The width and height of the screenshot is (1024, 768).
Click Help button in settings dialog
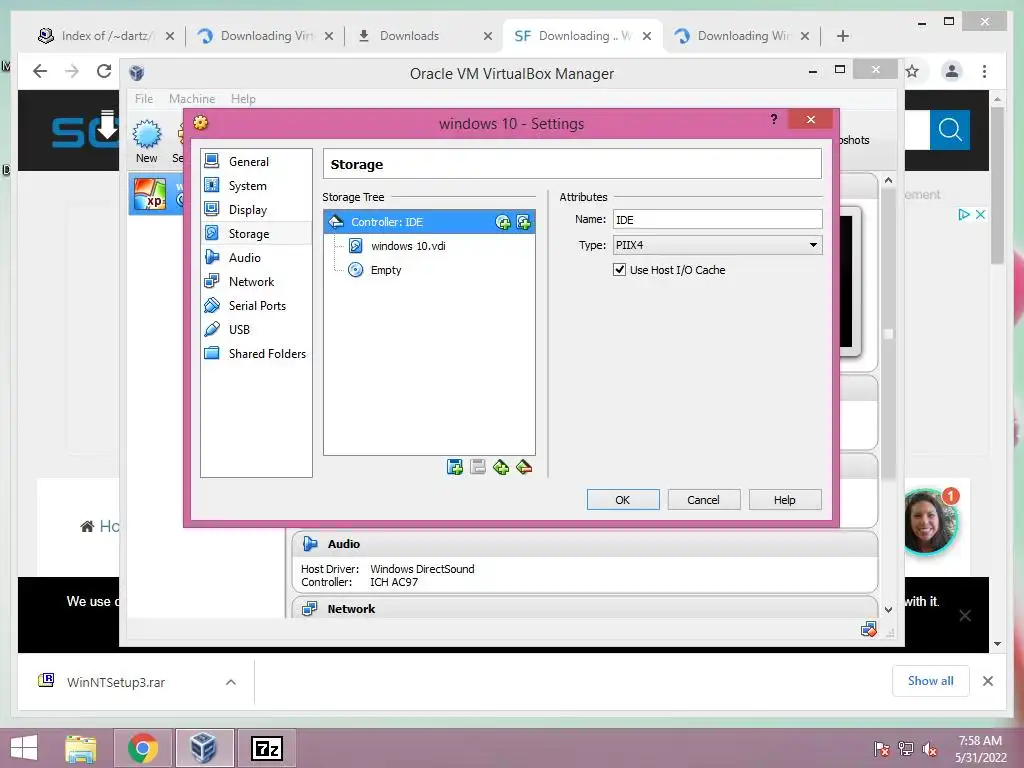click(x=784, y=500)
